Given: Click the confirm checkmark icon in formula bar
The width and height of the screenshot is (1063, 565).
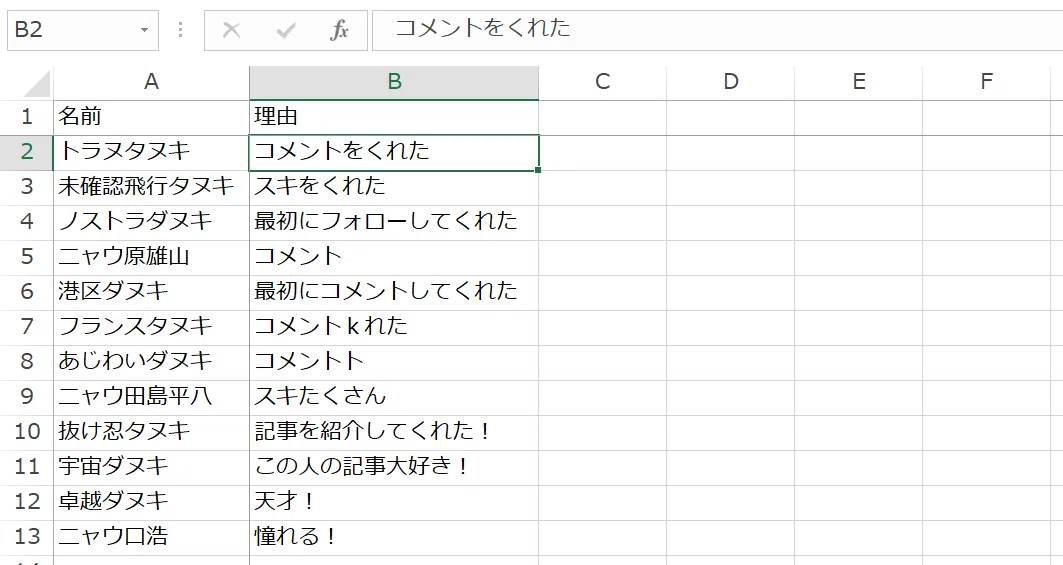Looking at the screenshot, I should (285, 30).
